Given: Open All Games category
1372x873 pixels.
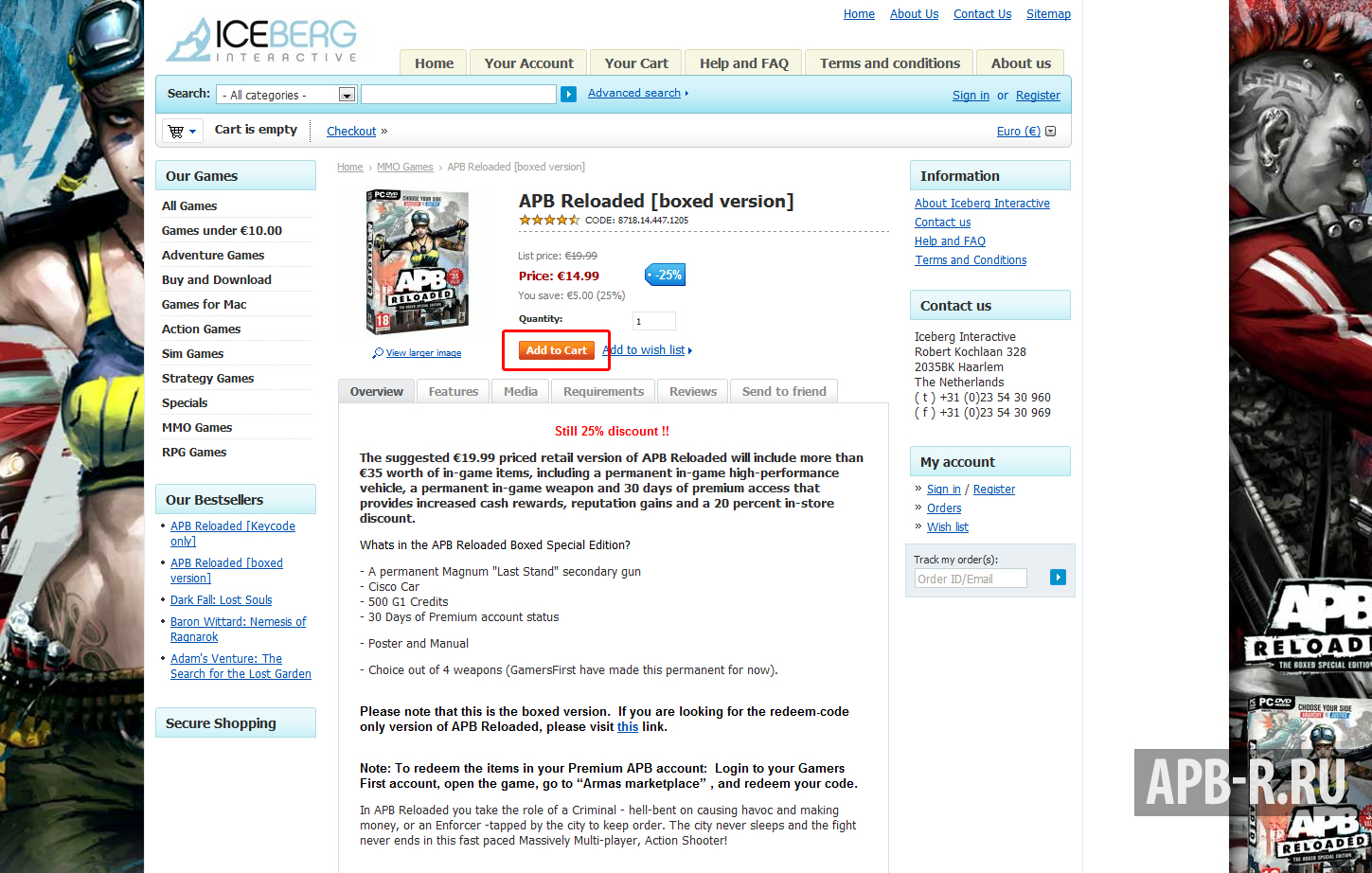Looking at the screenshot, I should click(x=189, y=206).
